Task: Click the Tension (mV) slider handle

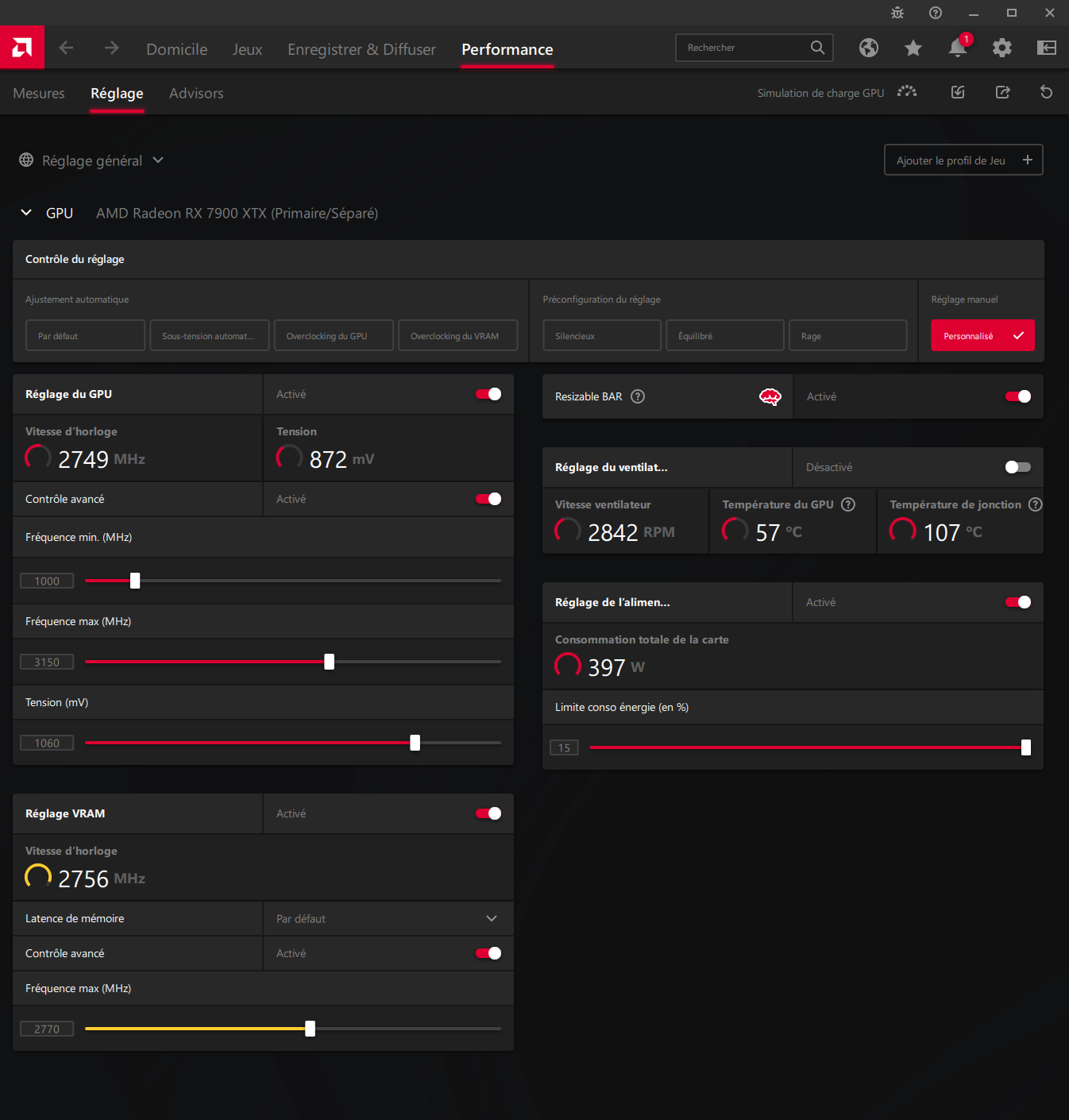Action: 415,743
